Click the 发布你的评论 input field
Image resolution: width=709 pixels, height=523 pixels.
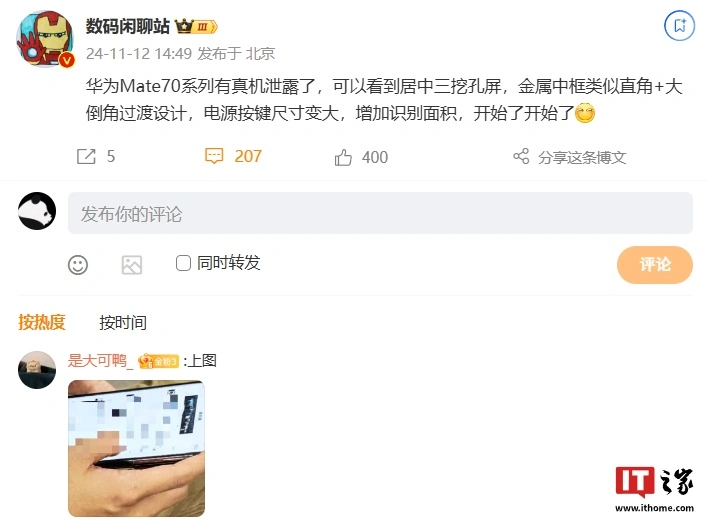[380, 213]
